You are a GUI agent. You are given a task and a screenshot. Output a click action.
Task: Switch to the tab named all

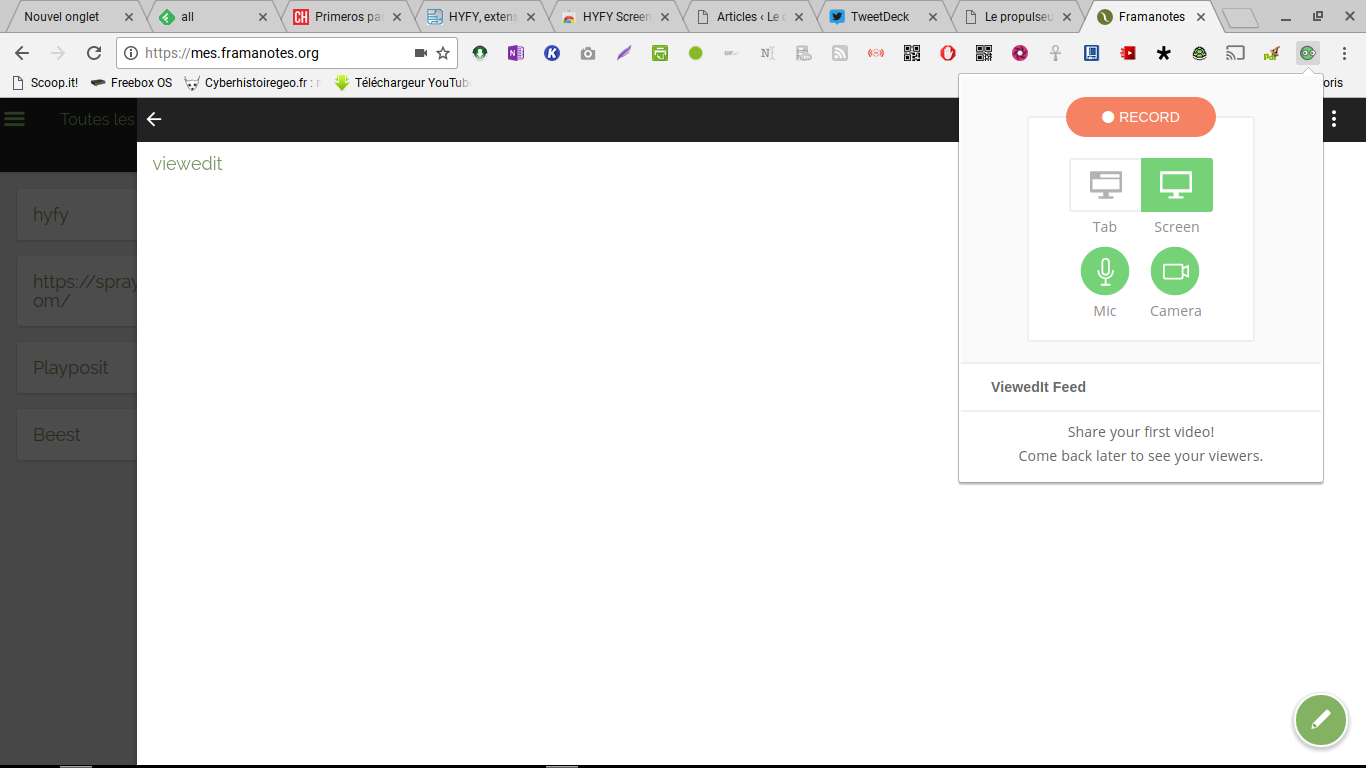(210, 17)
